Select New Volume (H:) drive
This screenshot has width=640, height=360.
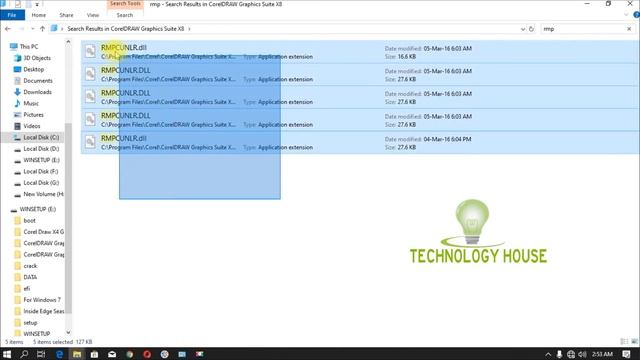[x=43, y=194]
